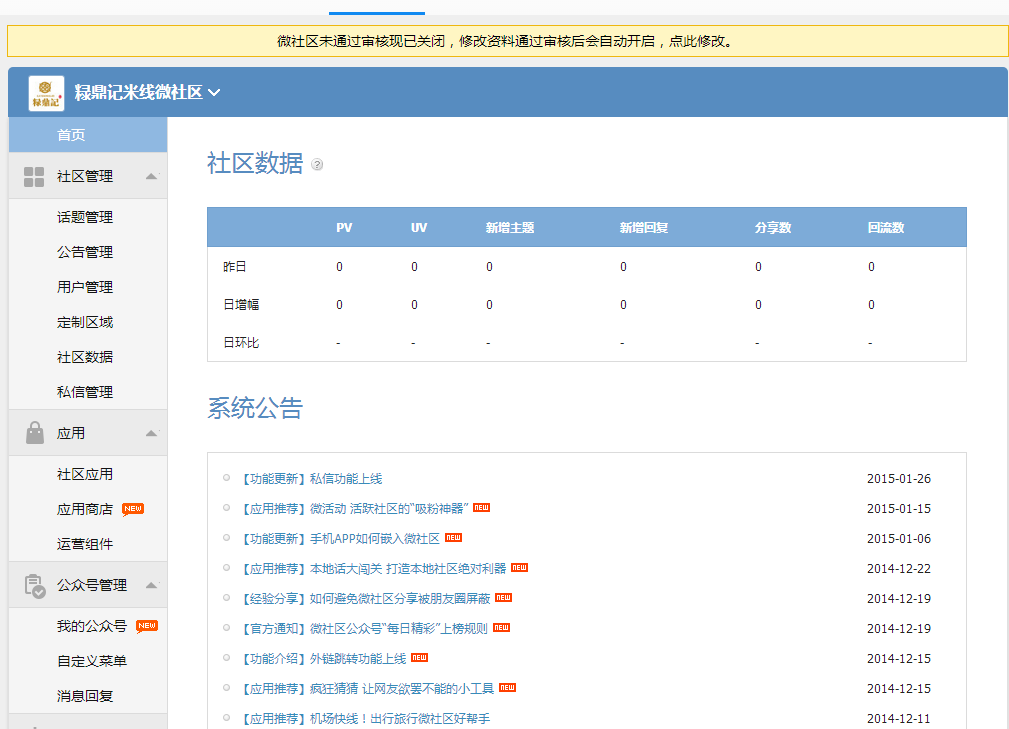Select the 日增幅 row label
The width and height of the screenshot is (1009, 729).
[x=241, y=304]
